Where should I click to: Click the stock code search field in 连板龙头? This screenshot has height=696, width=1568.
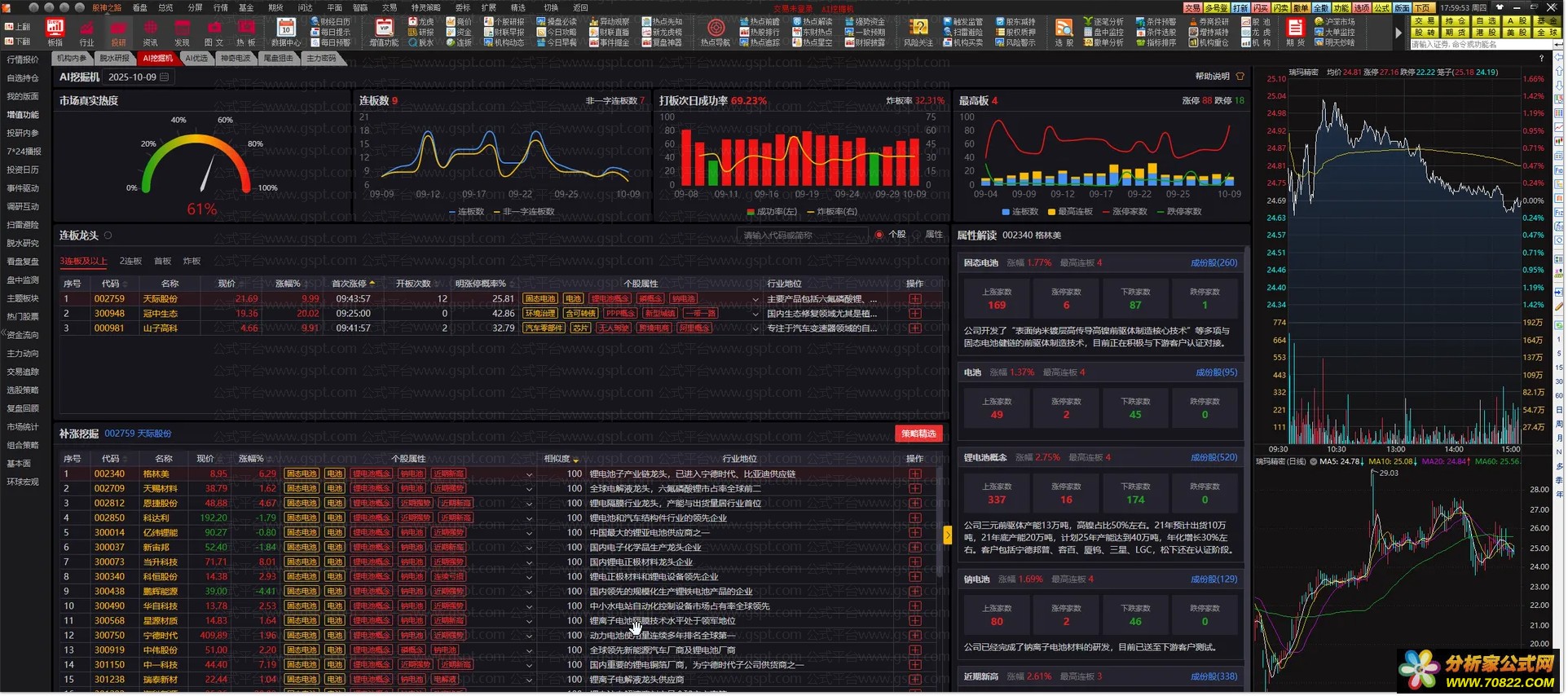(802, 235)
